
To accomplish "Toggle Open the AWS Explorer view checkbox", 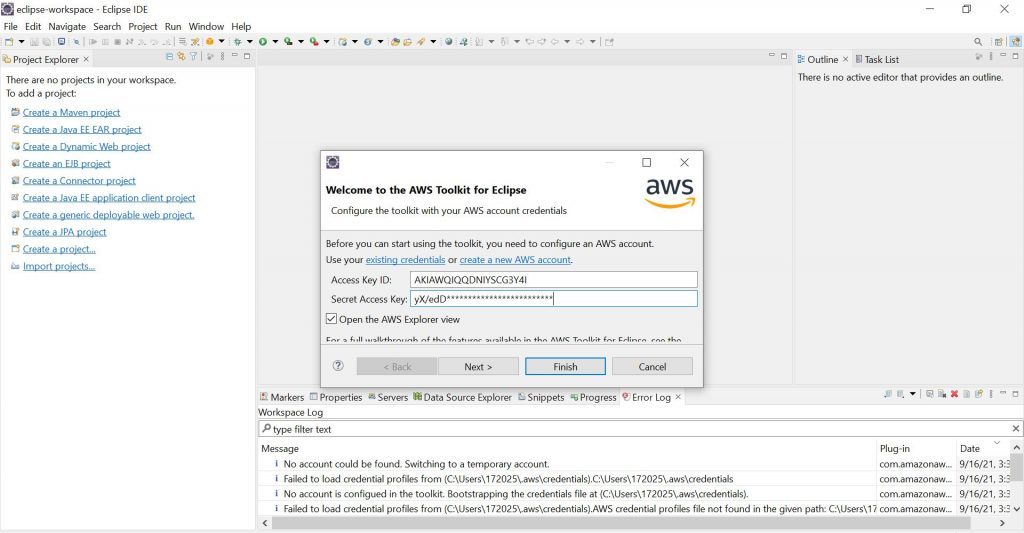I will [332, 319].
